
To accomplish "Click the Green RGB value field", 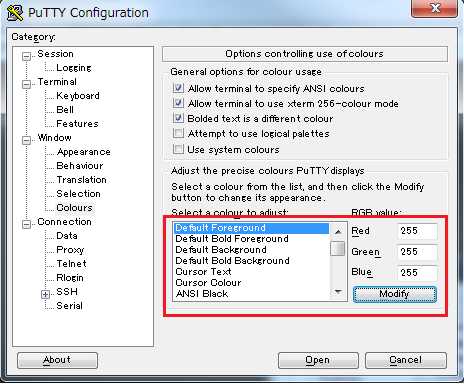I will [417, 252].
